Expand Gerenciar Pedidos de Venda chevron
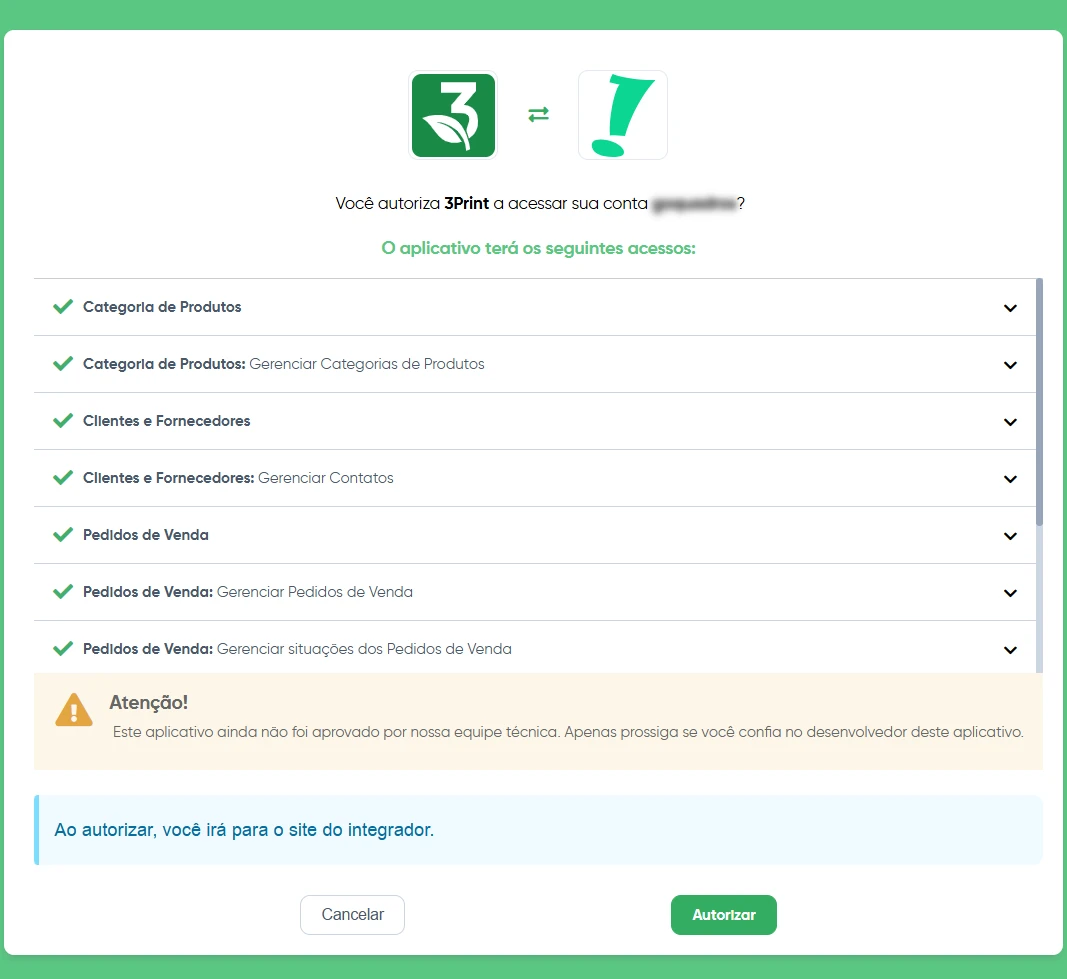Screen dimensions: 1067x979 (x=1011, y=593)
